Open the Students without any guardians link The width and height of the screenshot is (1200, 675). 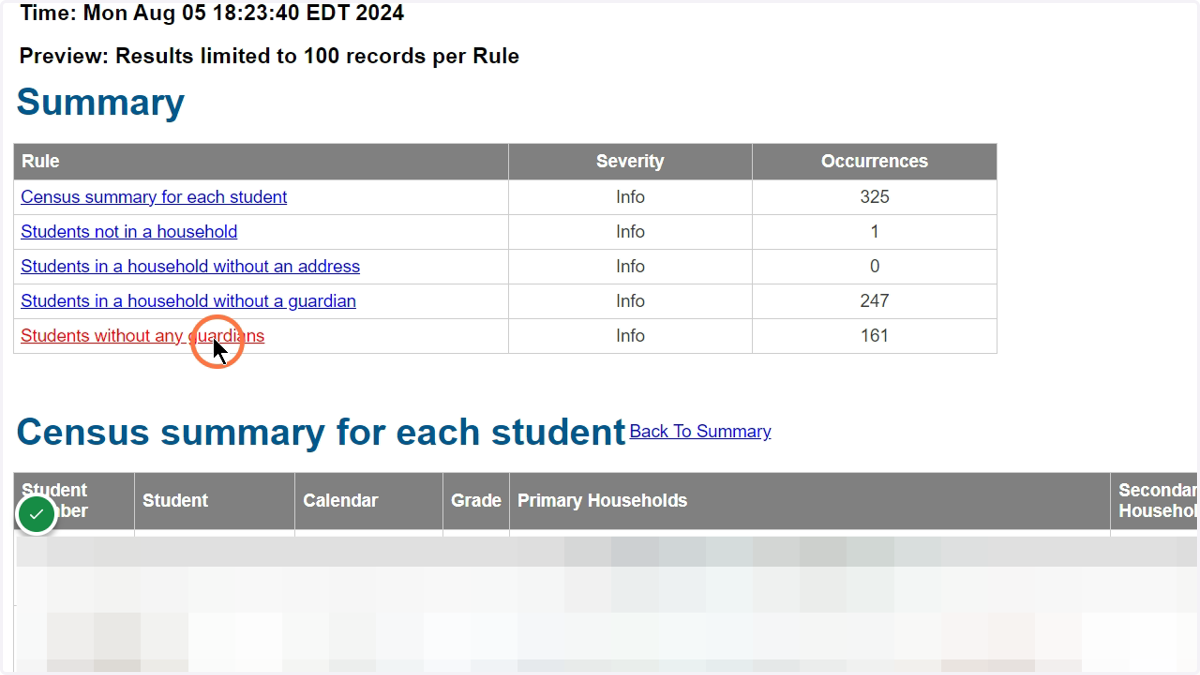(143, 336)
